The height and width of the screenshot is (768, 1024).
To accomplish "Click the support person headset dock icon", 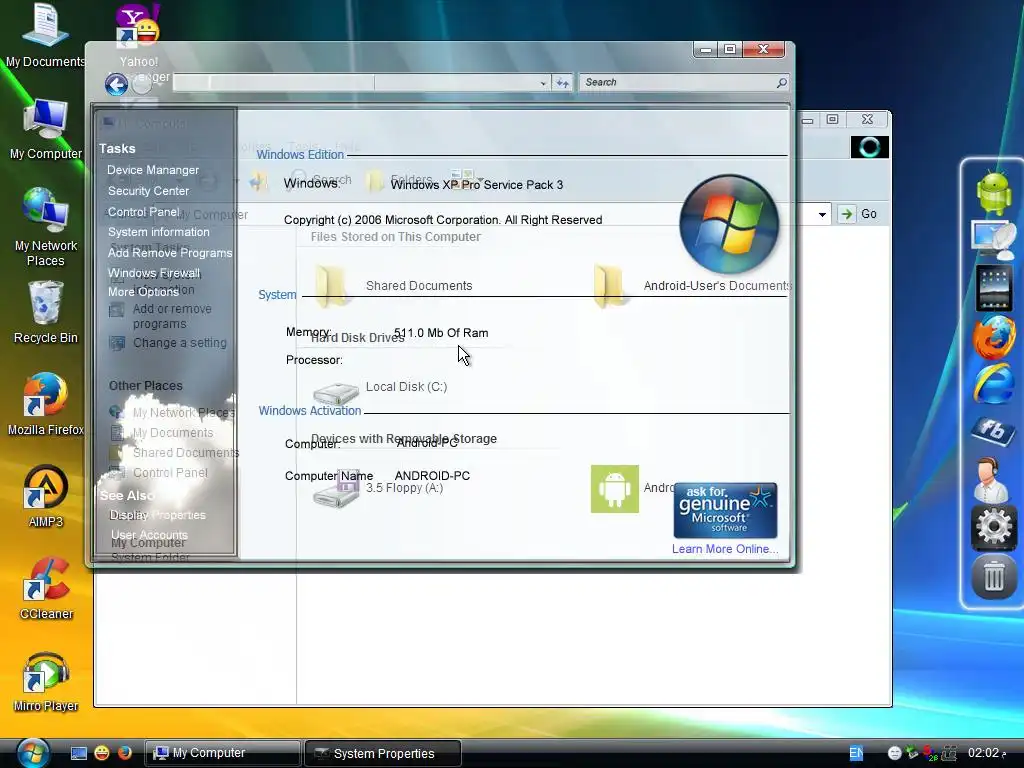I will point(991,479).
